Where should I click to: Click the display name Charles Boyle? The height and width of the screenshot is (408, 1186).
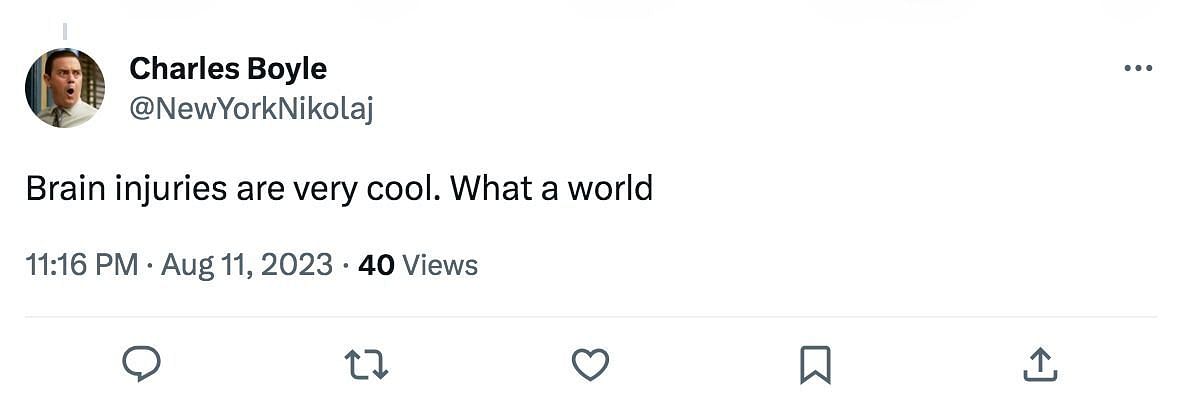pyautogui.click(x=228, y=69)
